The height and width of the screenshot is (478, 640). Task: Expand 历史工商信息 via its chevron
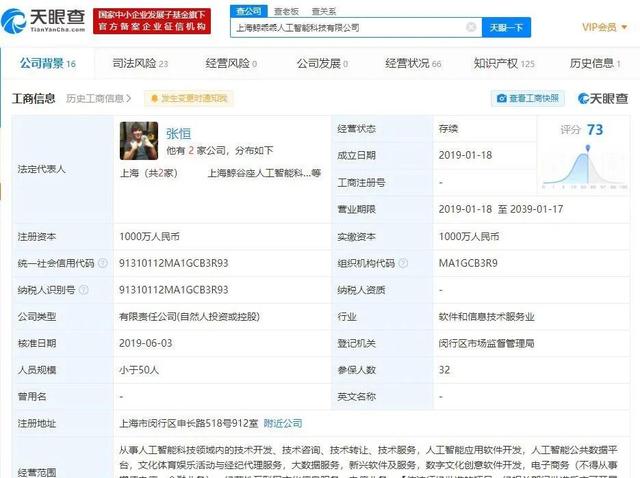[x=129, y=98]
